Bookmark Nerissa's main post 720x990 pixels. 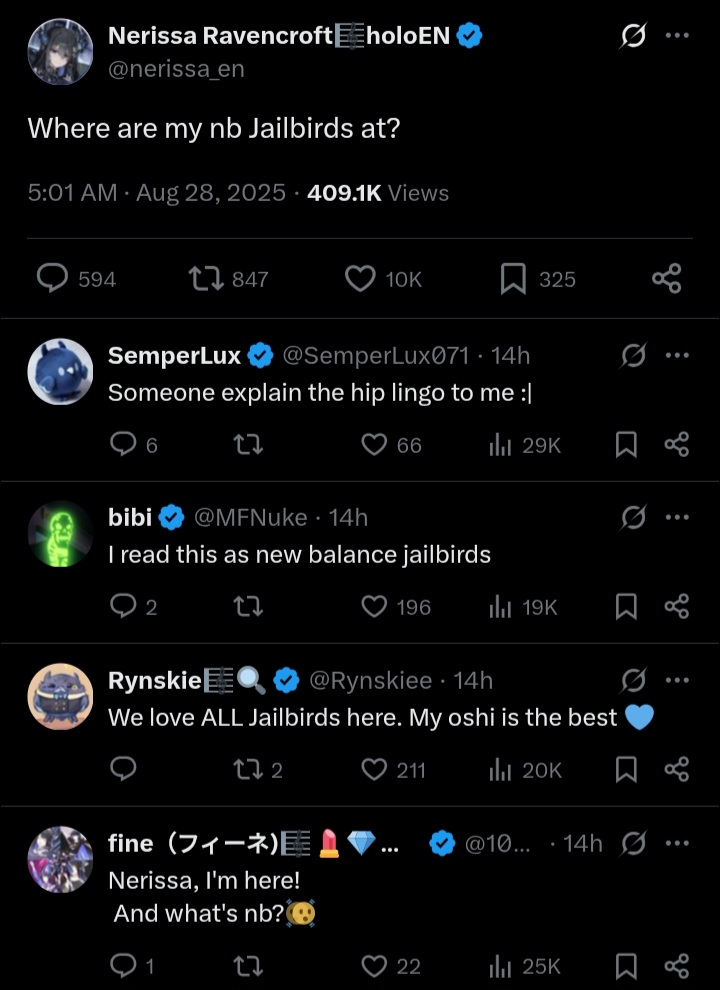(x=513, y=278)
